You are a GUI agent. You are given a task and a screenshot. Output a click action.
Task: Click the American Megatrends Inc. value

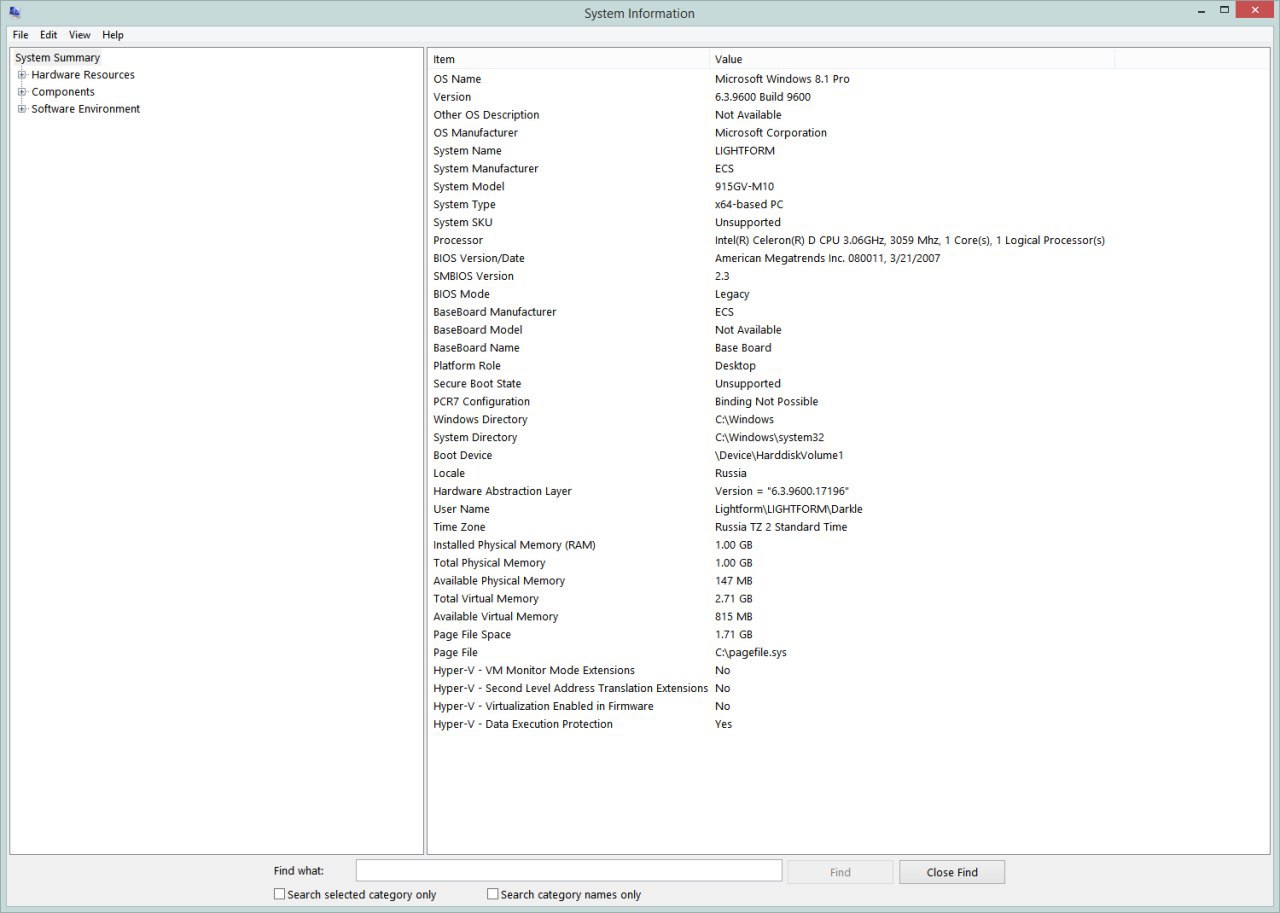(x=828, y=259)
